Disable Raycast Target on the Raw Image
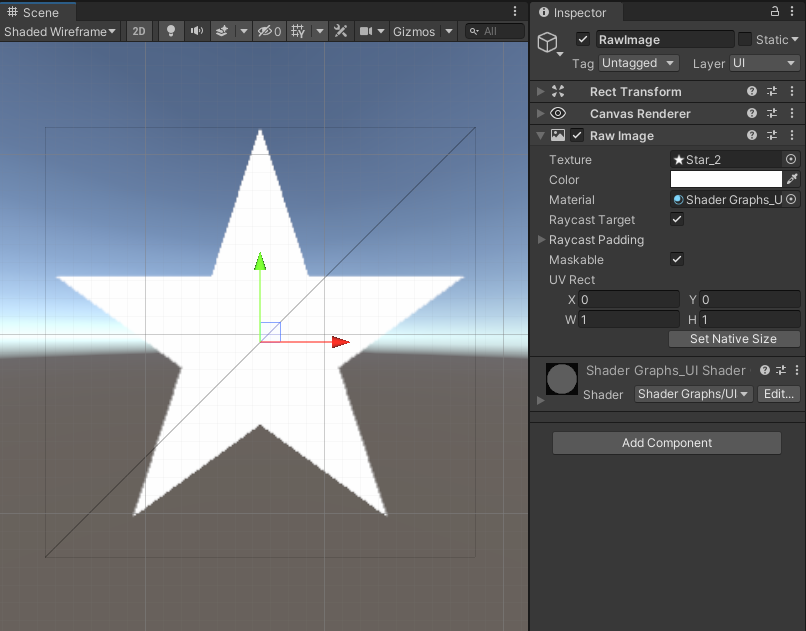 677,220
